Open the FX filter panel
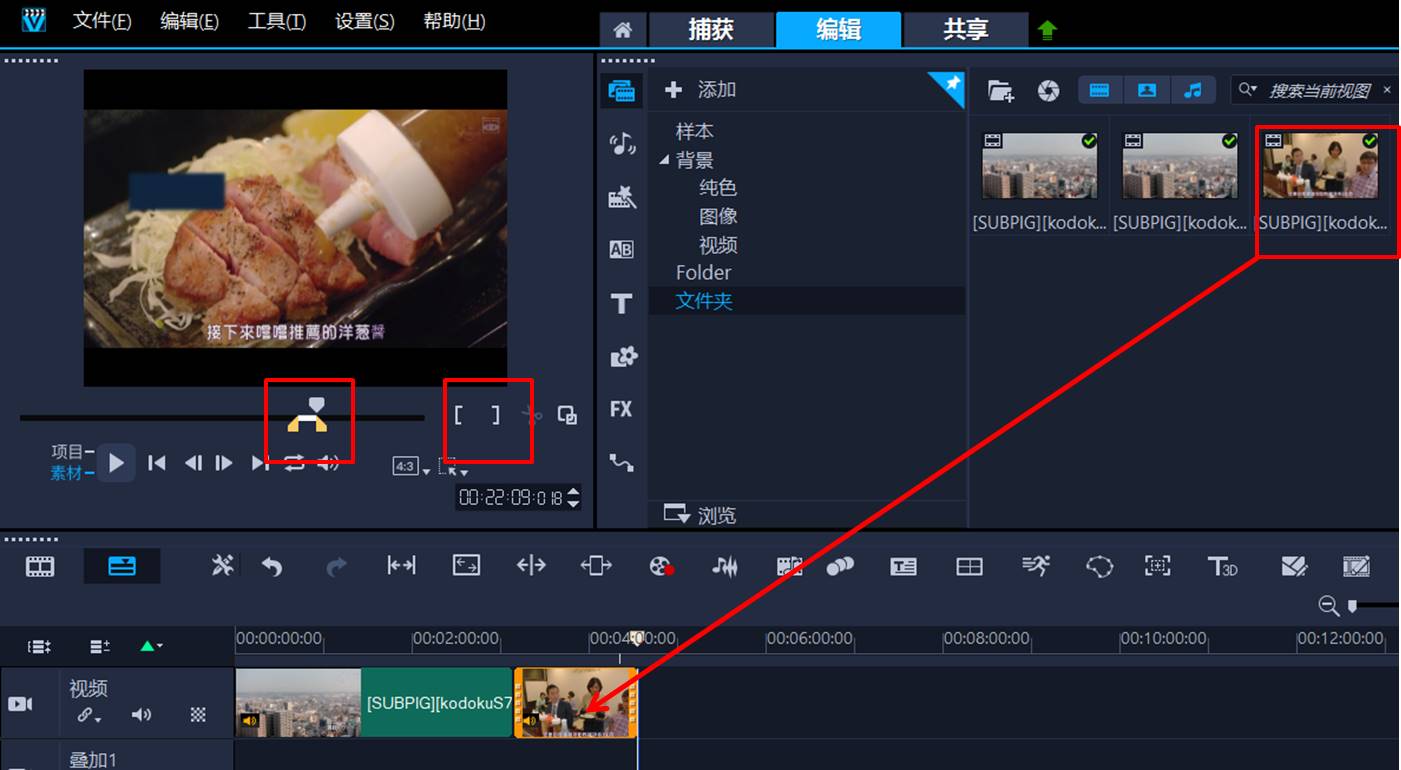This screenshot has height=770, width=1401. coord(621,409)
